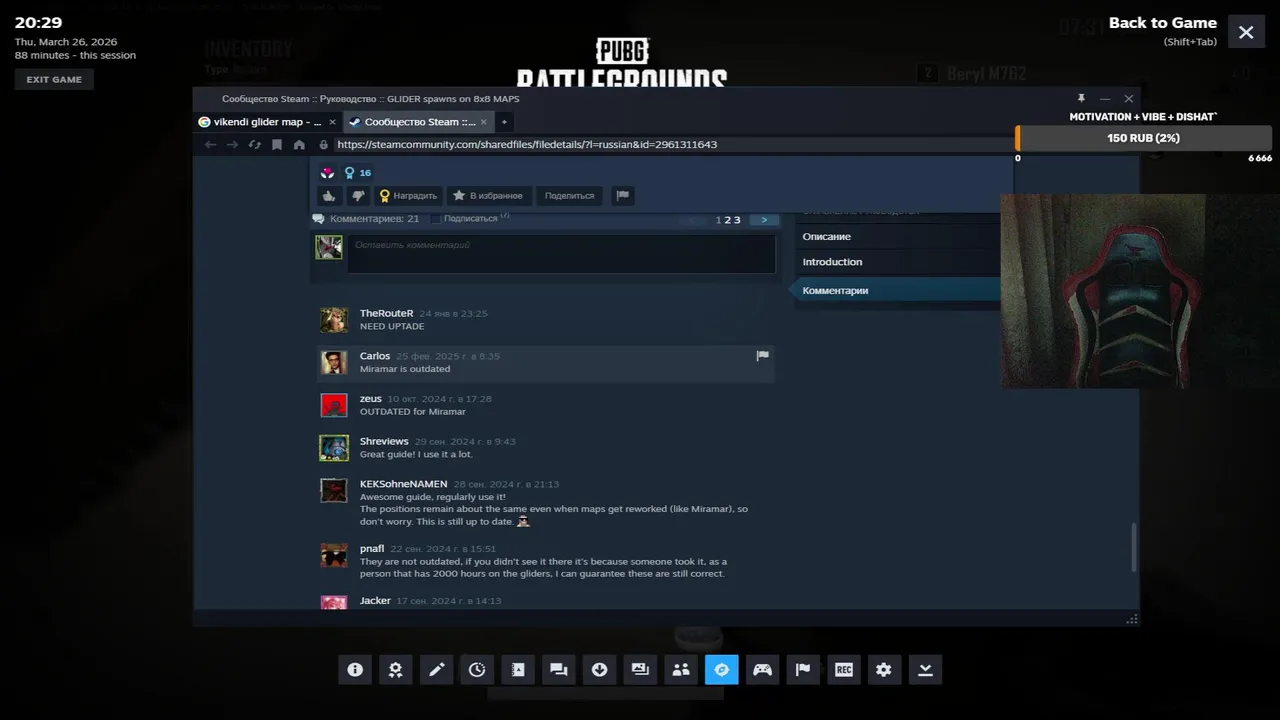Viewport: 1280px width, 720px height.
Task: Jump to the Описание section
Action: [826, 237]
